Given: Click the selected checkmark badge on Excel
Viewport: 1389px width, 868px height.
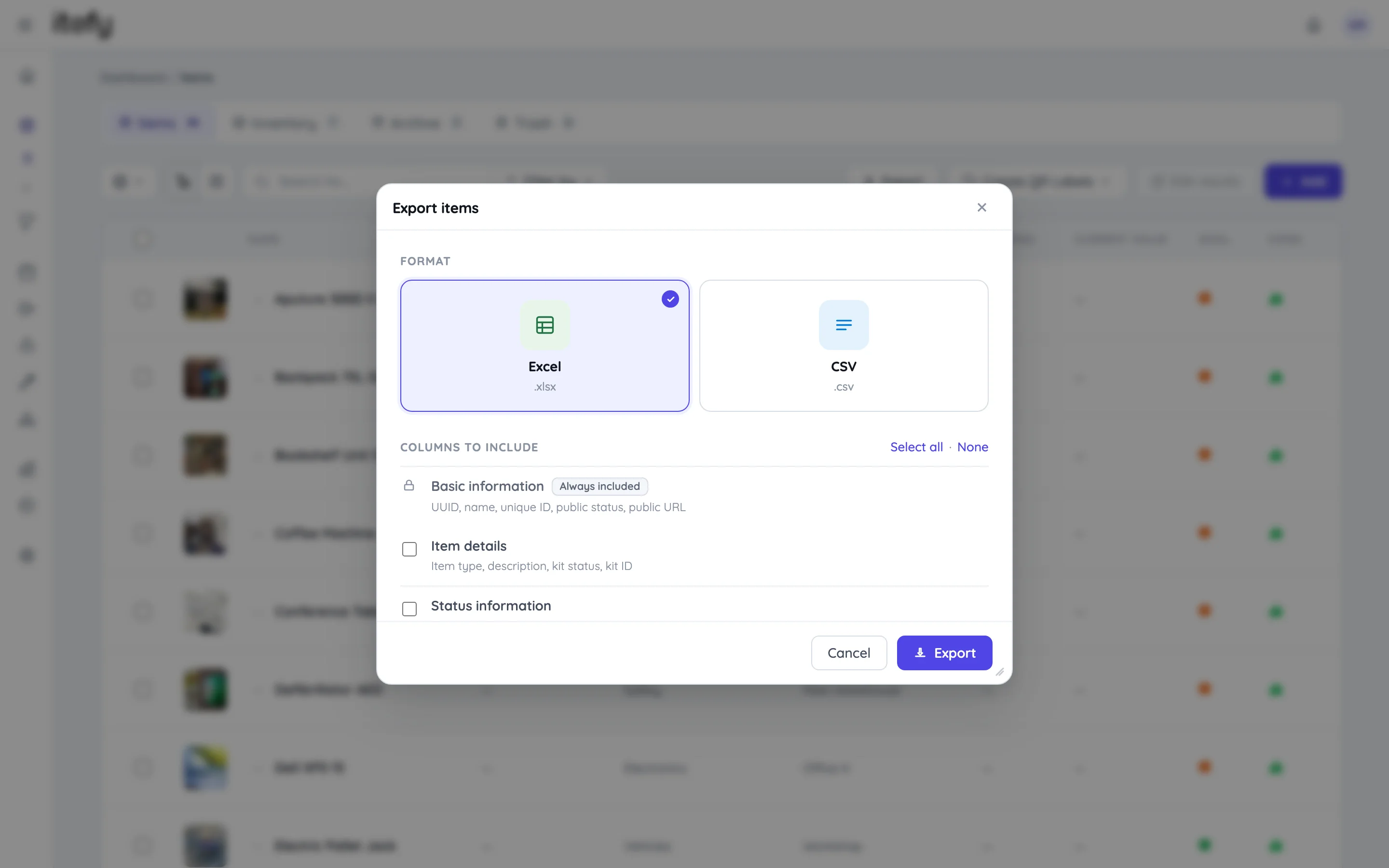Looking at the screenshot, I should tap(670, 299).
